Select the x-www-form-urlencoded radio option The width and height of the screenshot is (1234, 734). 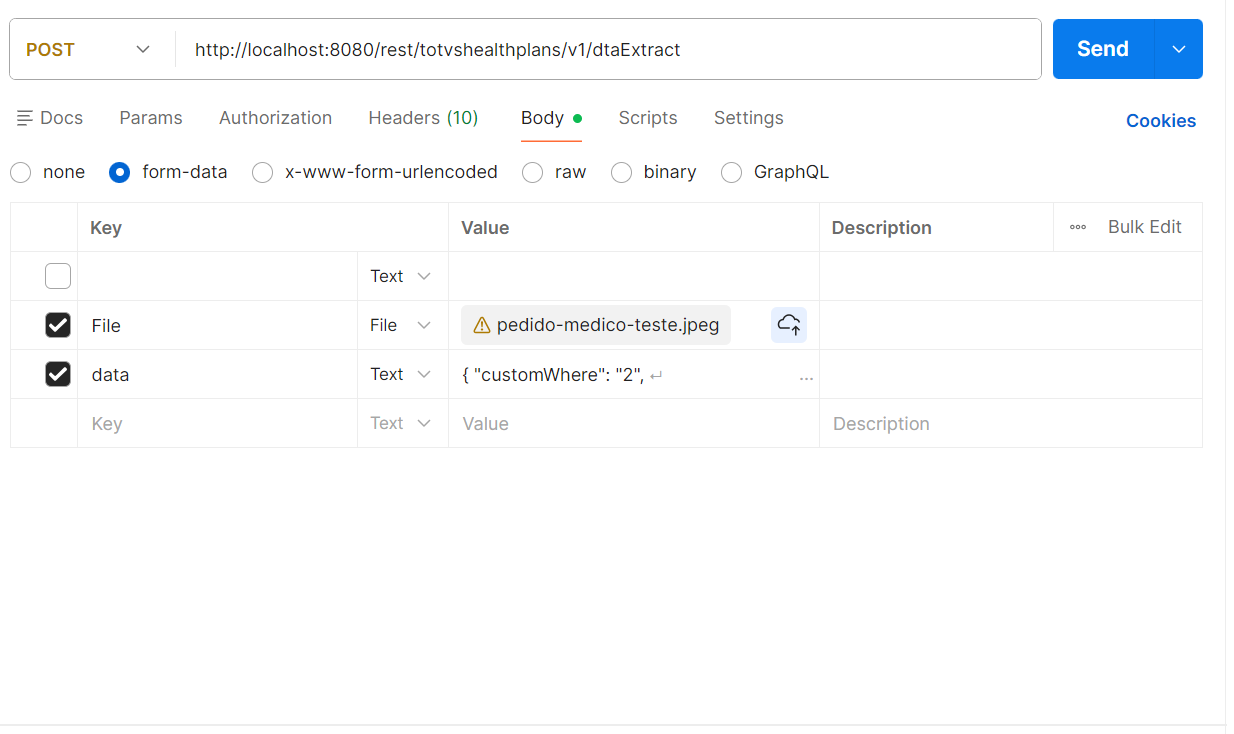tap(263, 172)
